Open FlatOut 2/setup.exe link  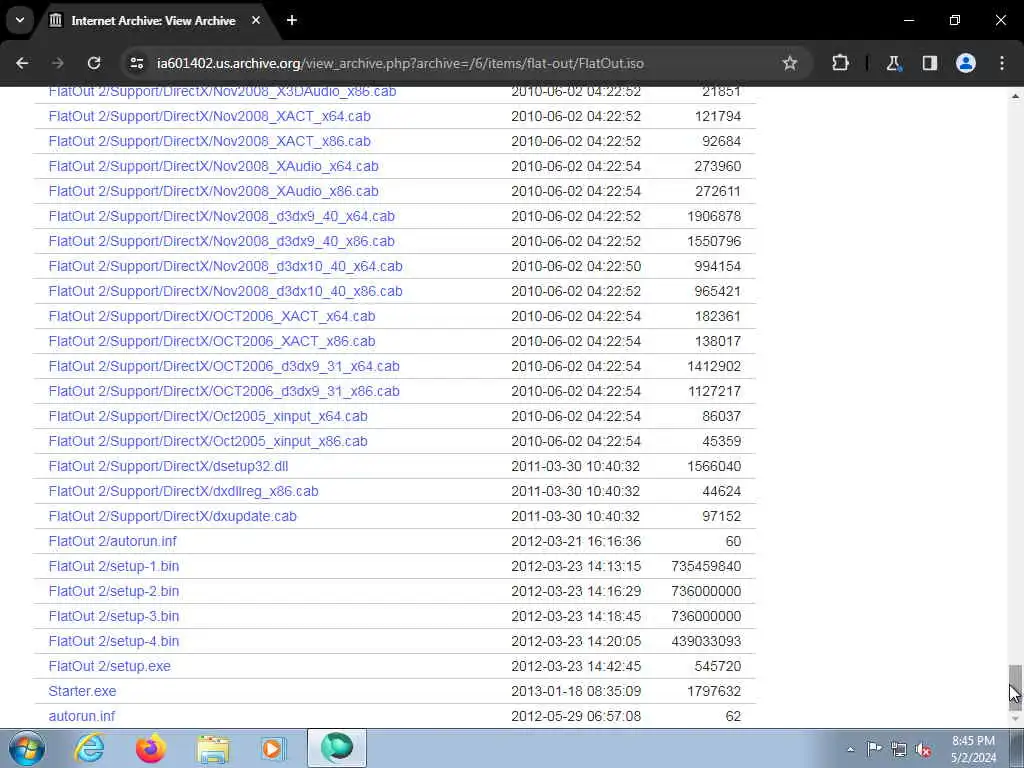(x=110, y=666)
